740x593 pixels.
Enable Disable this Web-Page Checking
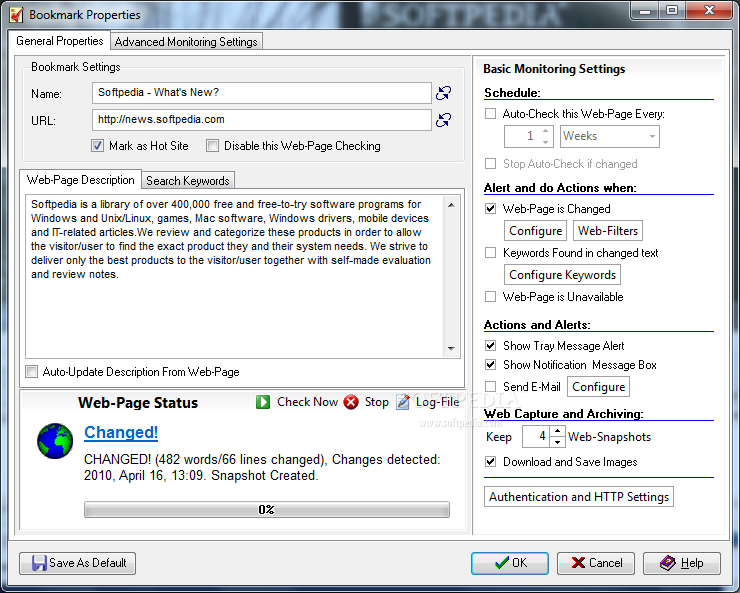tap(212, 146)
